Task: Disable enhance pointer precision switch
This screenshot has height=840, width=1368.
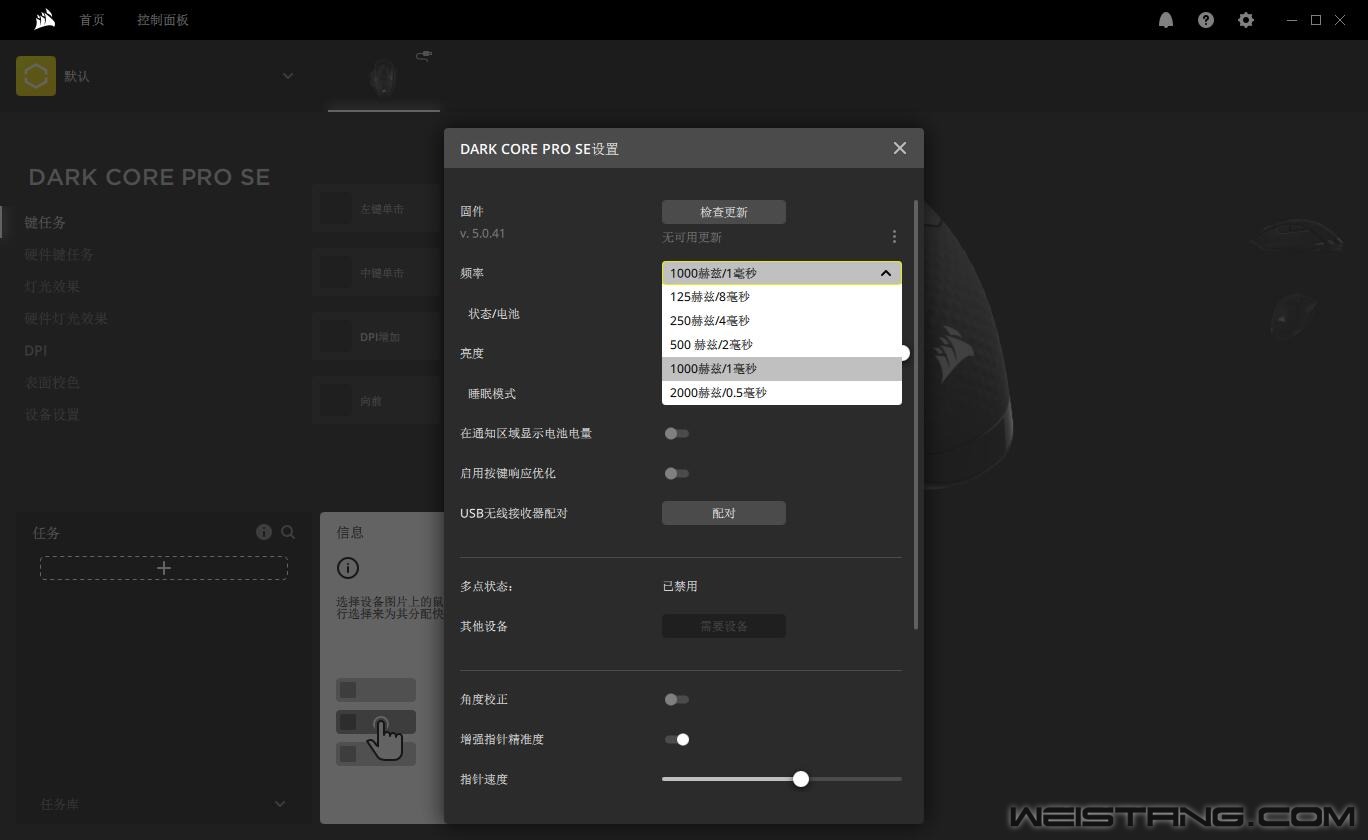Action: (677, 739)
